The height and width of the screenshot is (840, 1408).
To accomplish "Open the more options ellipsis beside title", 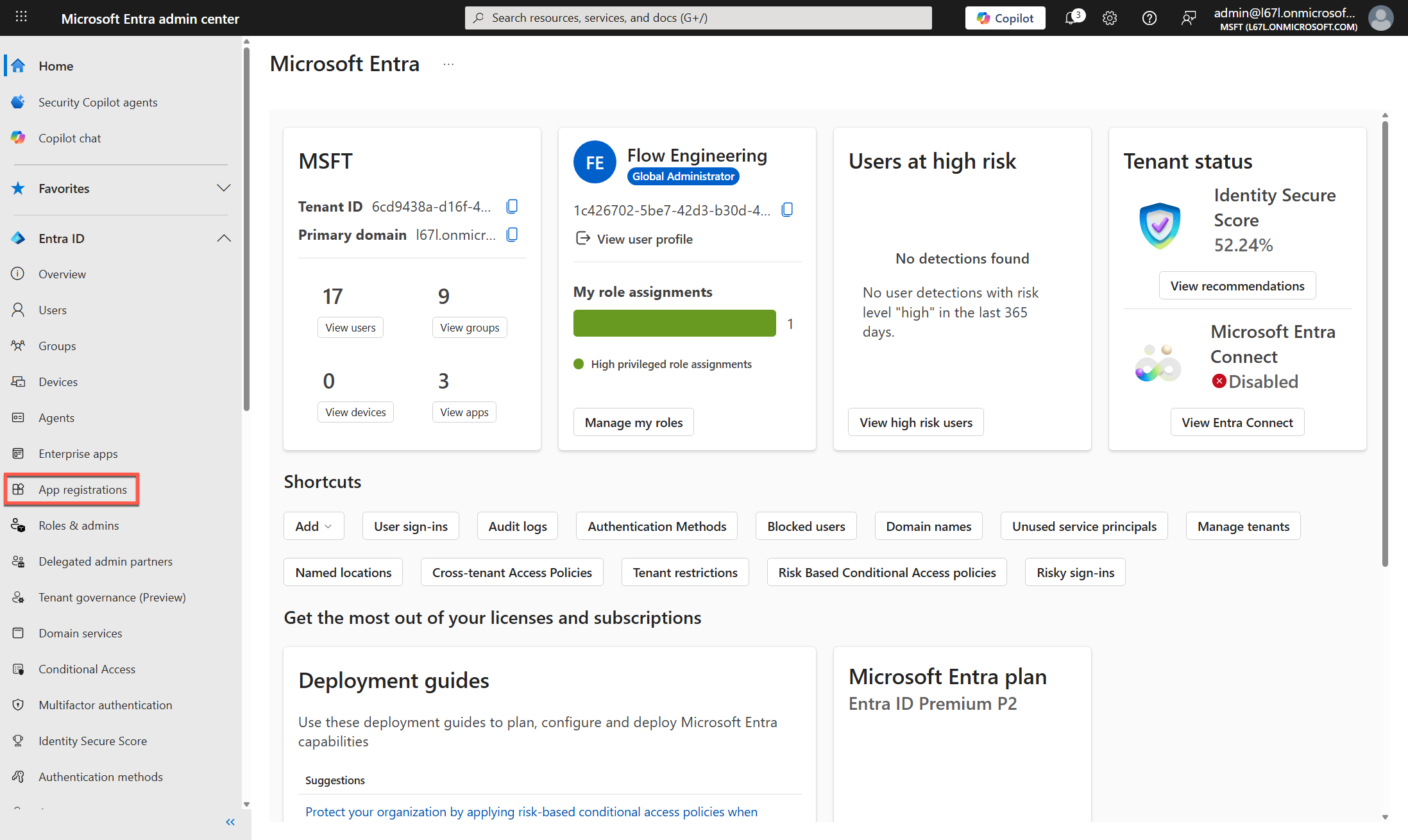I will click(448, 64).
